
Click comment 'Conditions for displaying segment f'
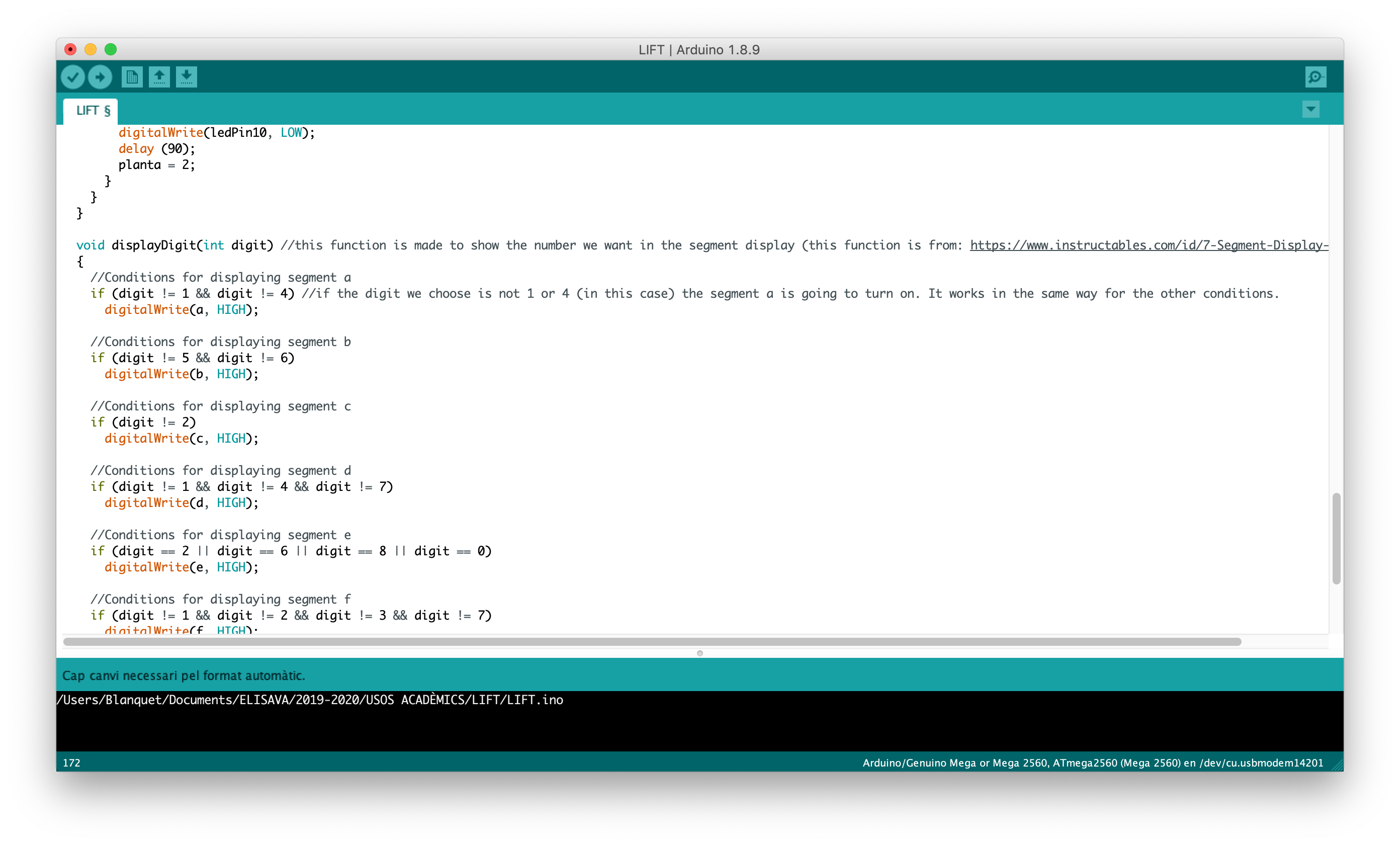coord(220,600)
